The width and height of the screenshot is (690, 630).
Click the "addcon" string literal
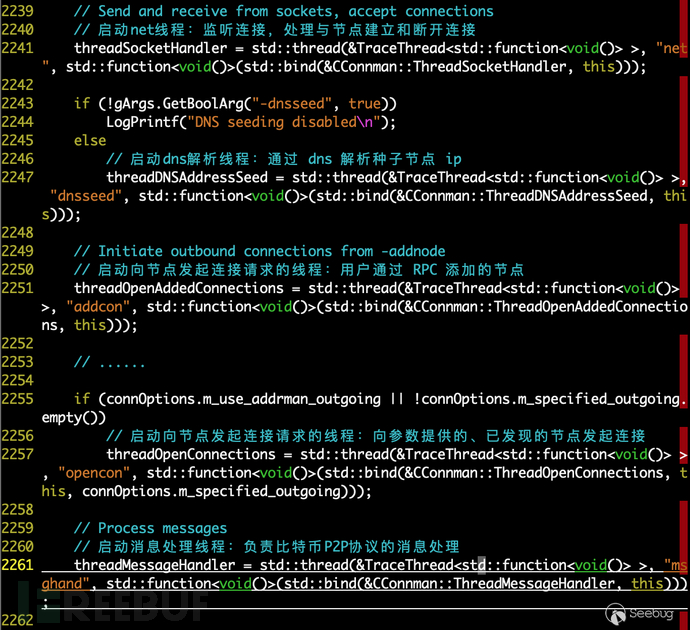coord(98,307)
